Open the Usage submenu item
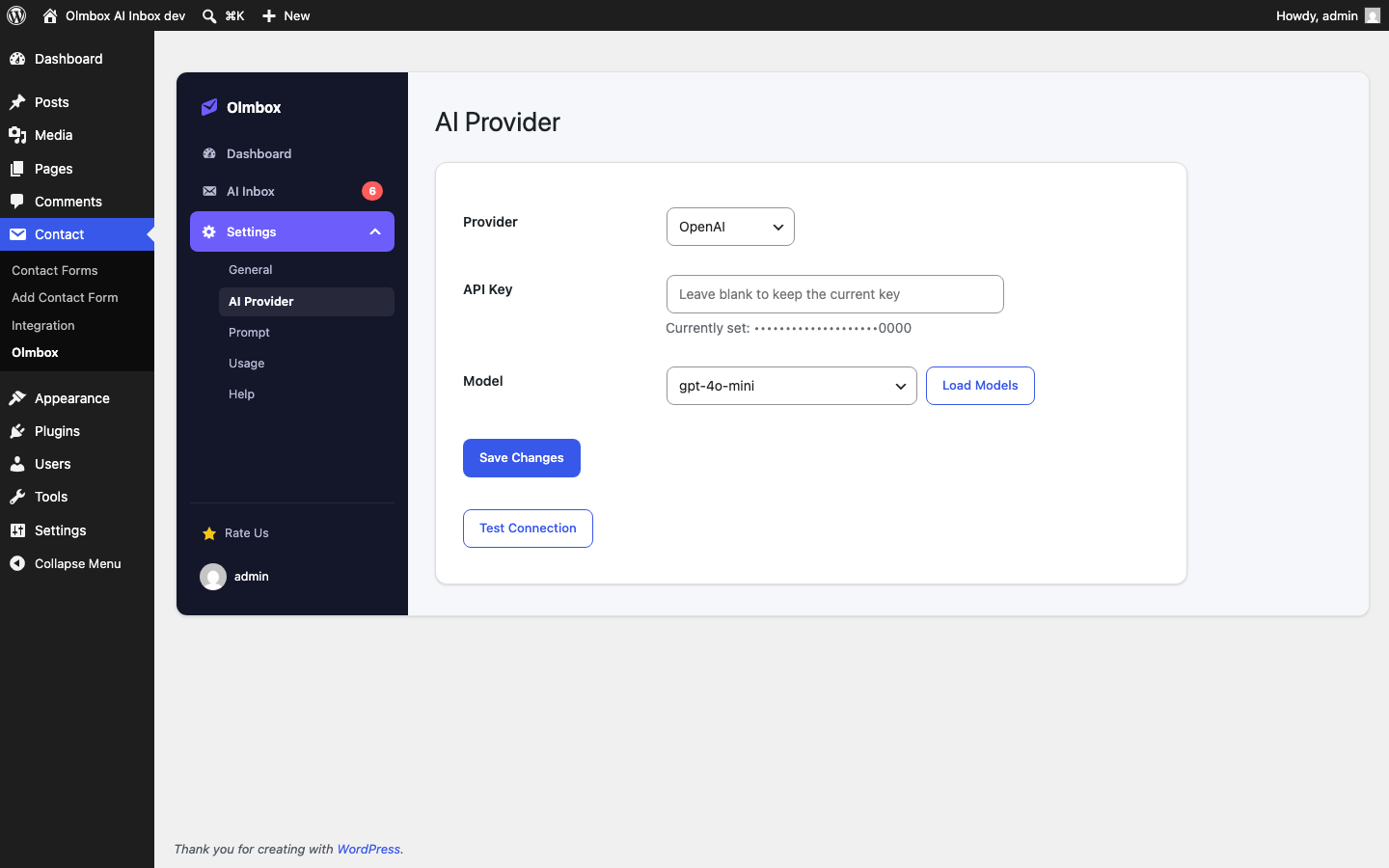This screenshot has width=1389, height=868. [x=246, y=364]
